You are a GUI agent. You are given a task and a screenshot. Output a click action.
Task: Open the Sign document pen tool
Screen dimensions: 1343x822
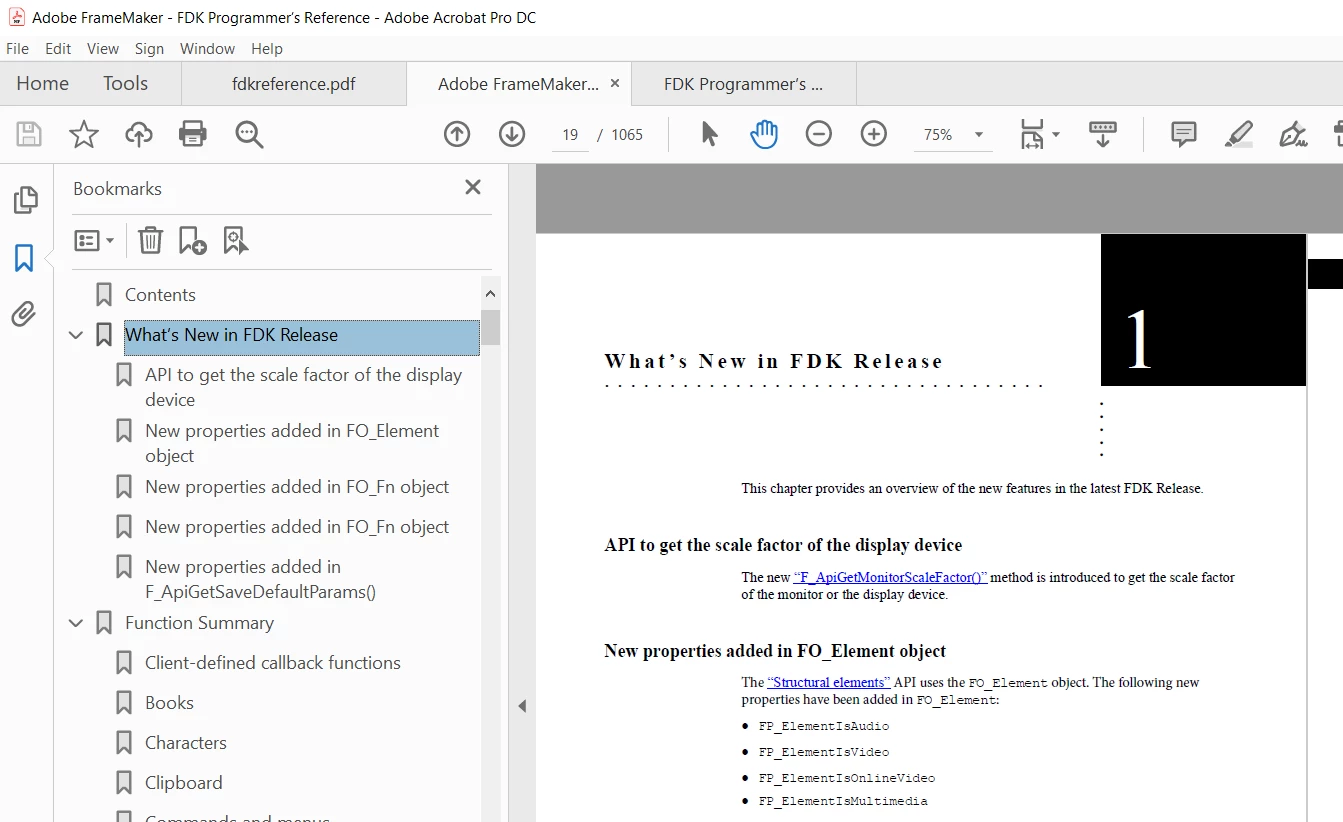(1293, 134)
